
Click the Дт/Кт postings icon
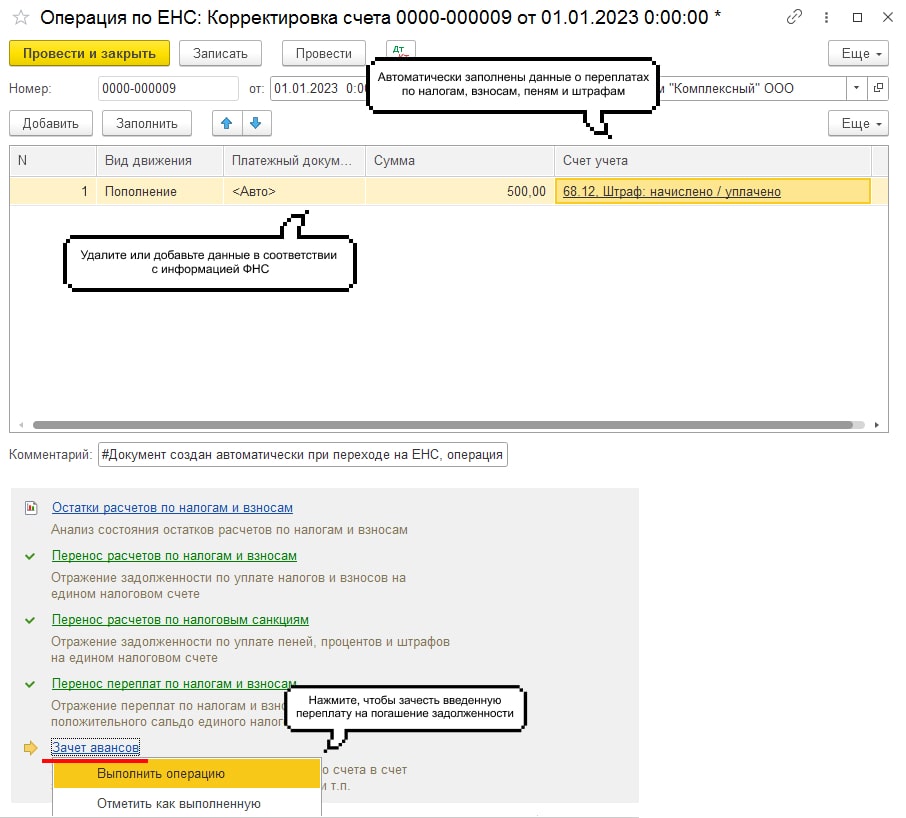[399, 51]
